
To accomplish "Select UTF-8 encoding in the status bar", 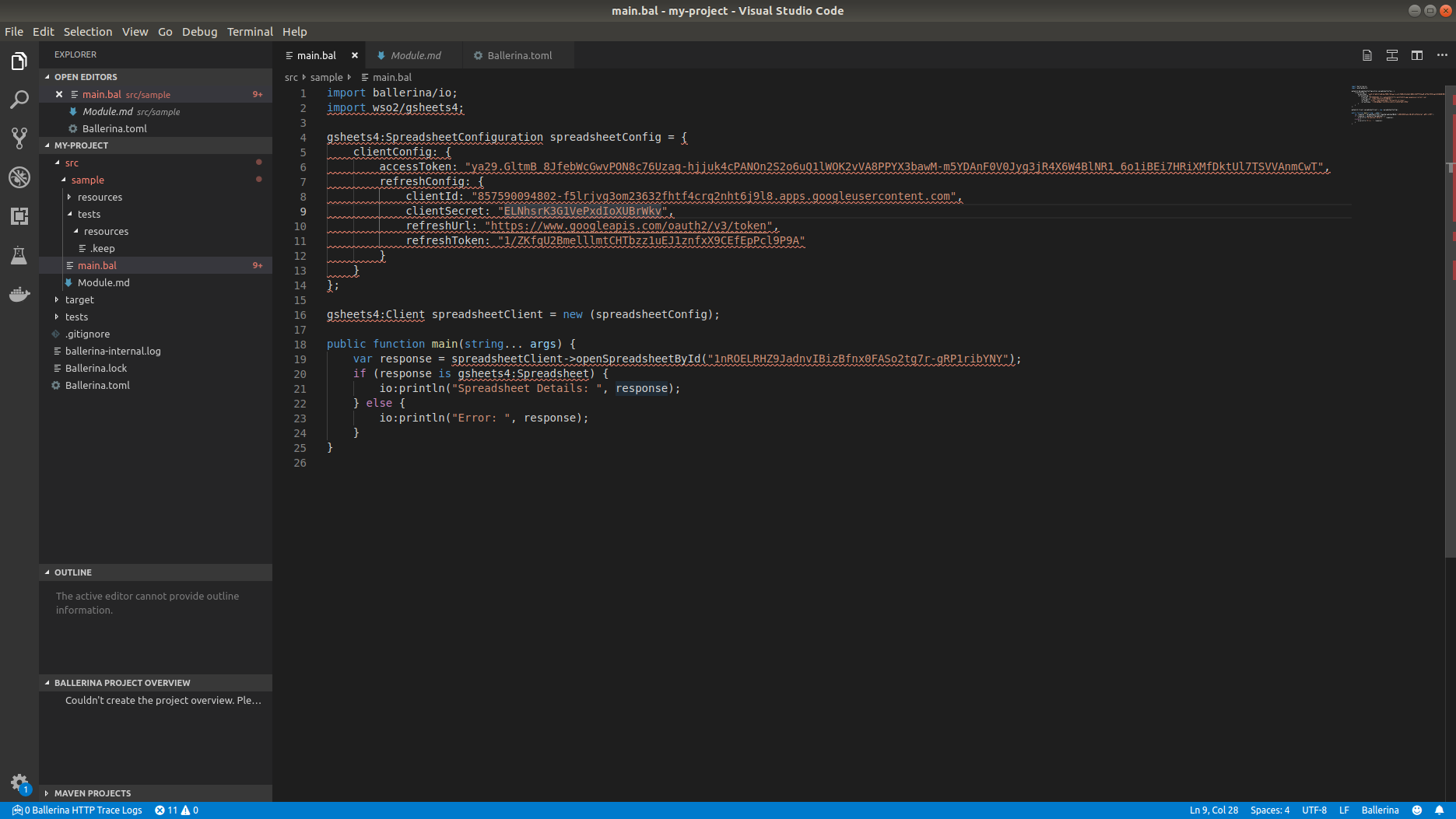I will [1314, 810].
